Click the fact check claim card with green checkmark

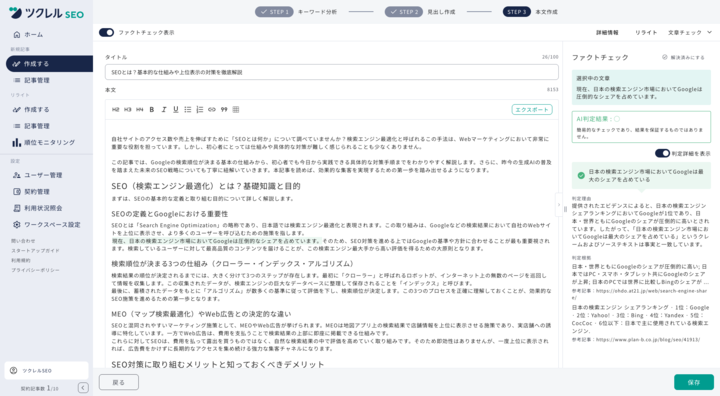coord(641,175)
